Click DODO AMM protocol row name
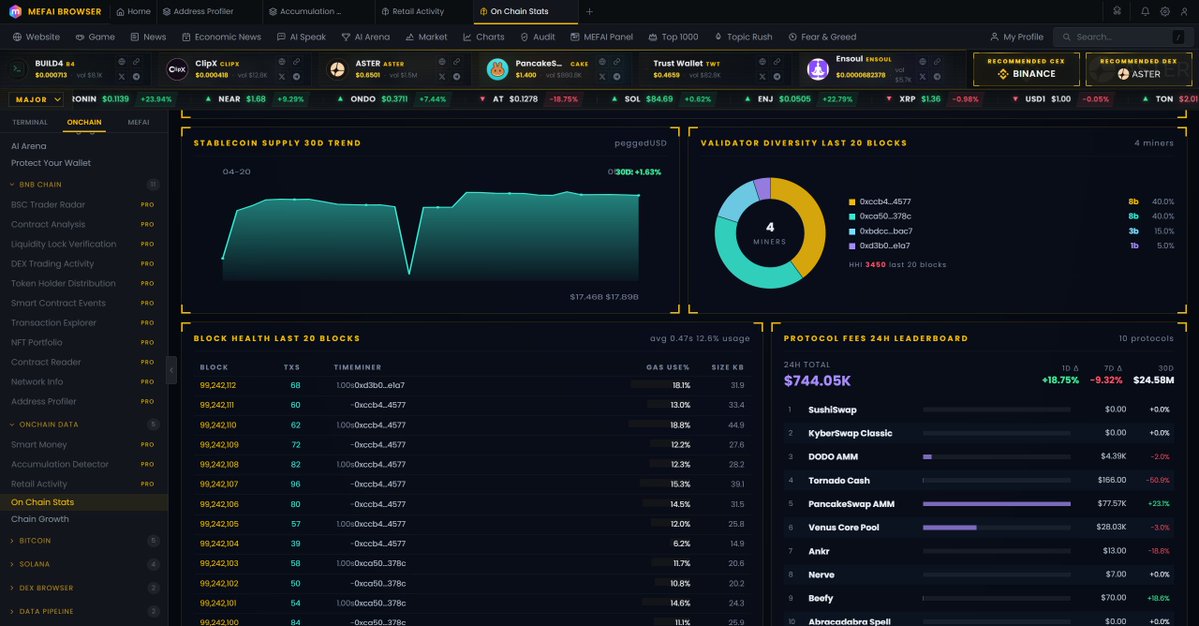This screenshot has height=626, width=1199. click(833, 457)
